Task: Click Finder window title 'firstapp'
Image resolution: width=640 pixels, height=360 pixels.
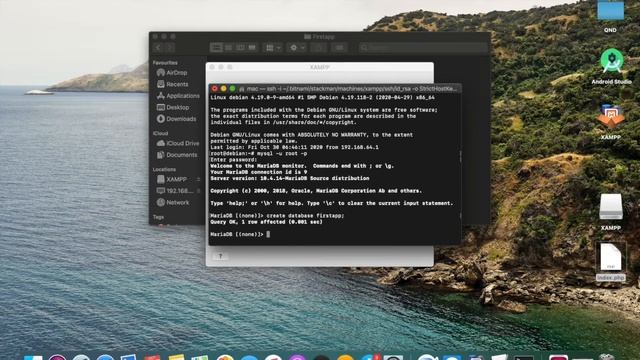Action: click(x=319, y=37)
